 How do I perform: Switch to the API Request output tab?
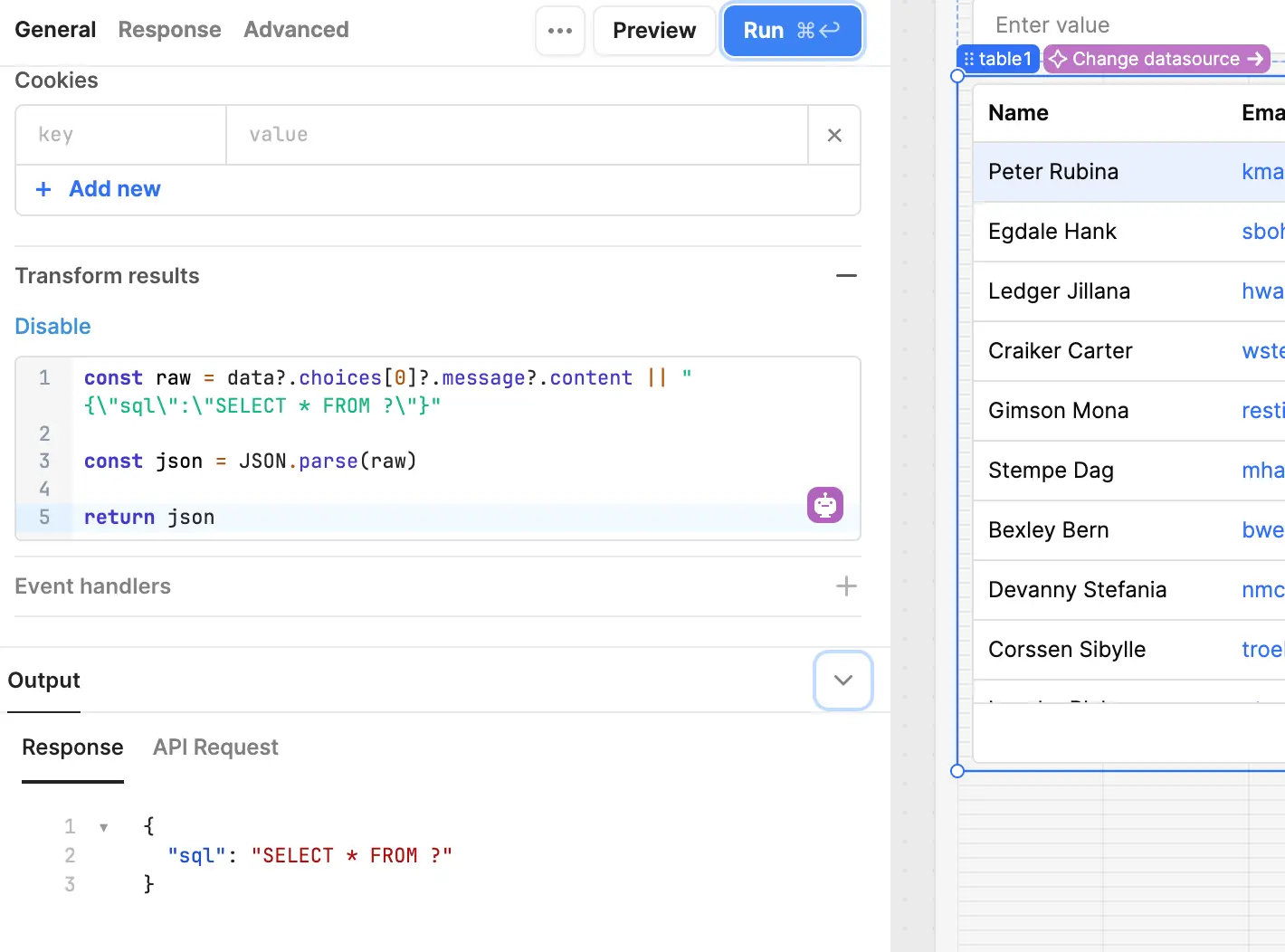click(215, 747)
